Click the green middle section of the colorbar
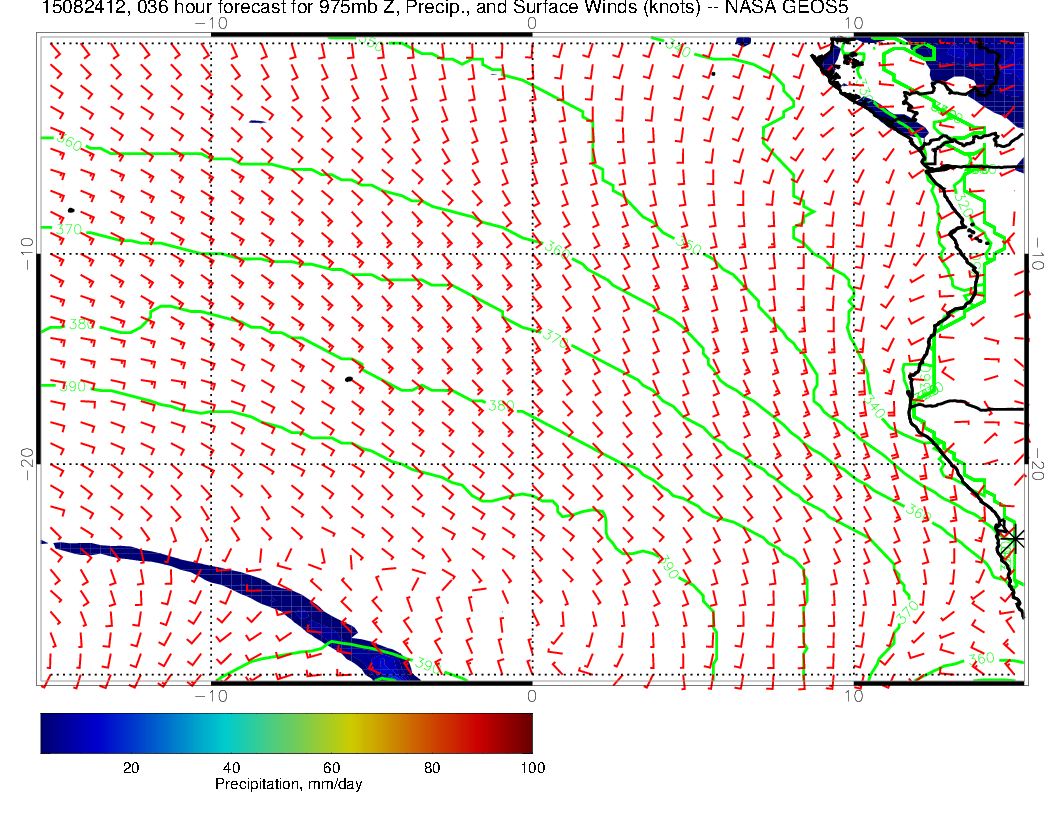Screen dimensions: 1056x816 click(286, 732)
